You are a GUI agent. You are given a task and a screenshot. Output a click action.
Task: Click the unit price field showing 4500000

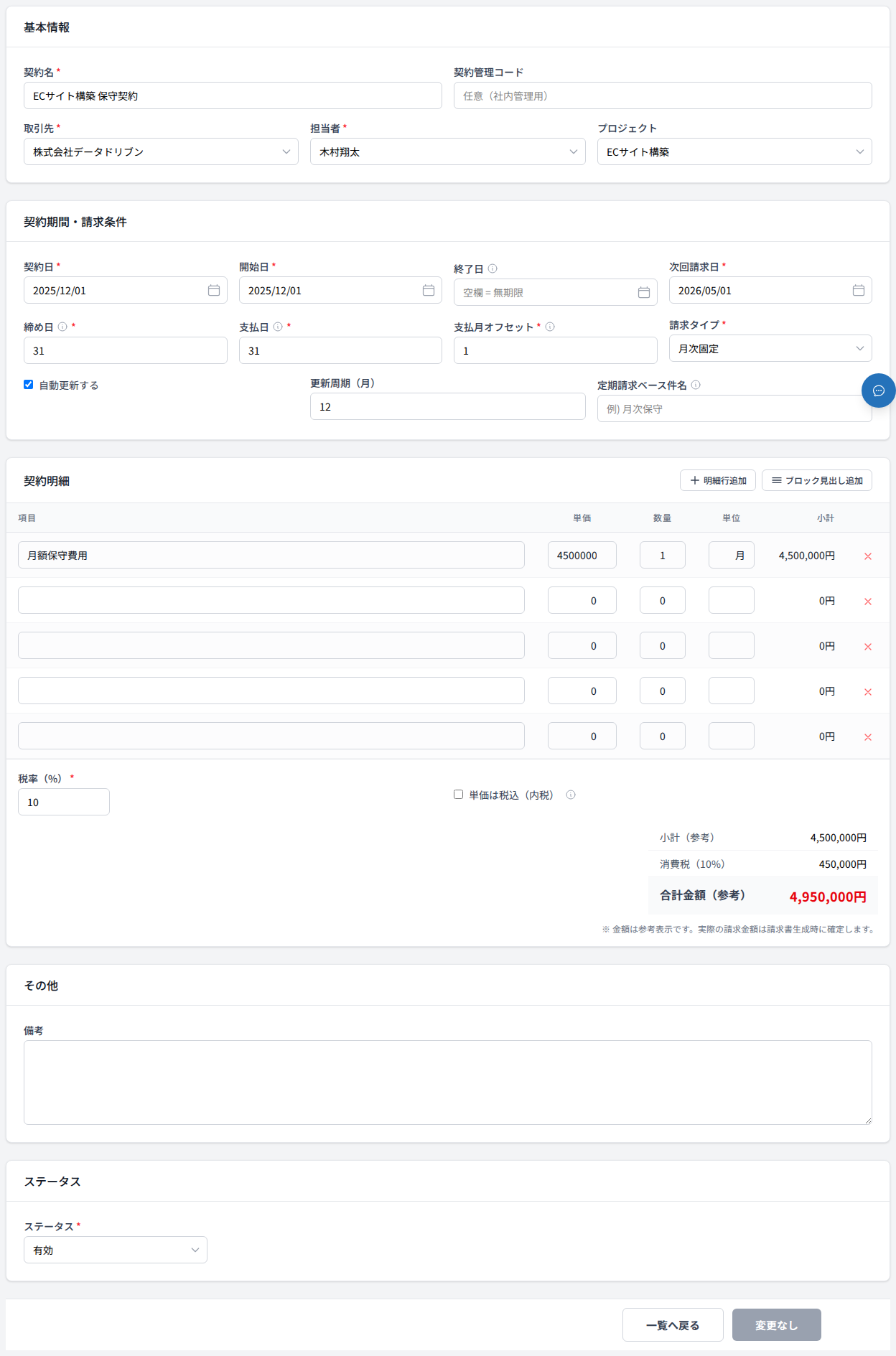pos(582,555)
